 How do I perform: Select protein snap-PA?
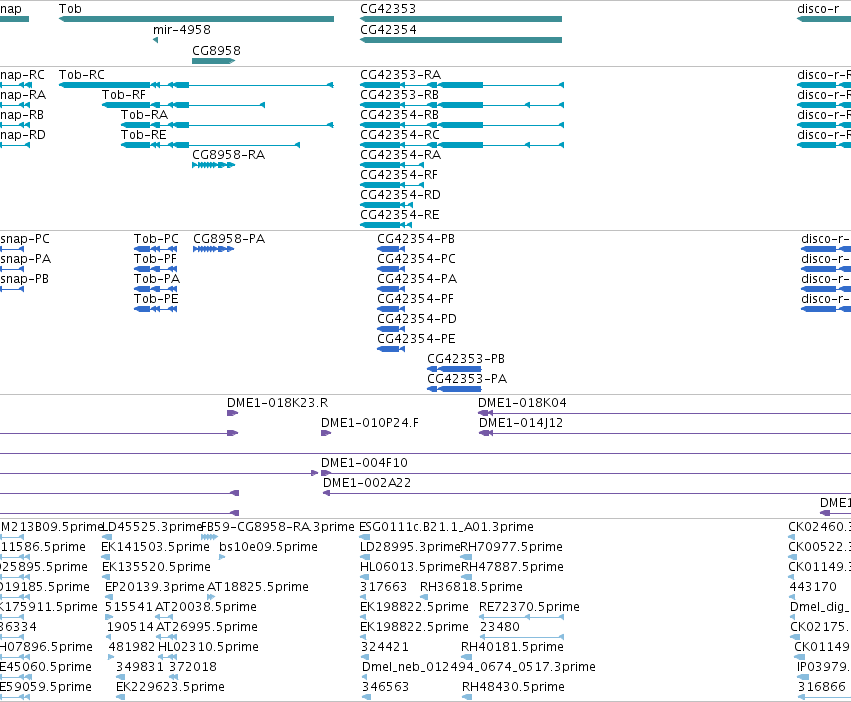[x=26, y=259]
